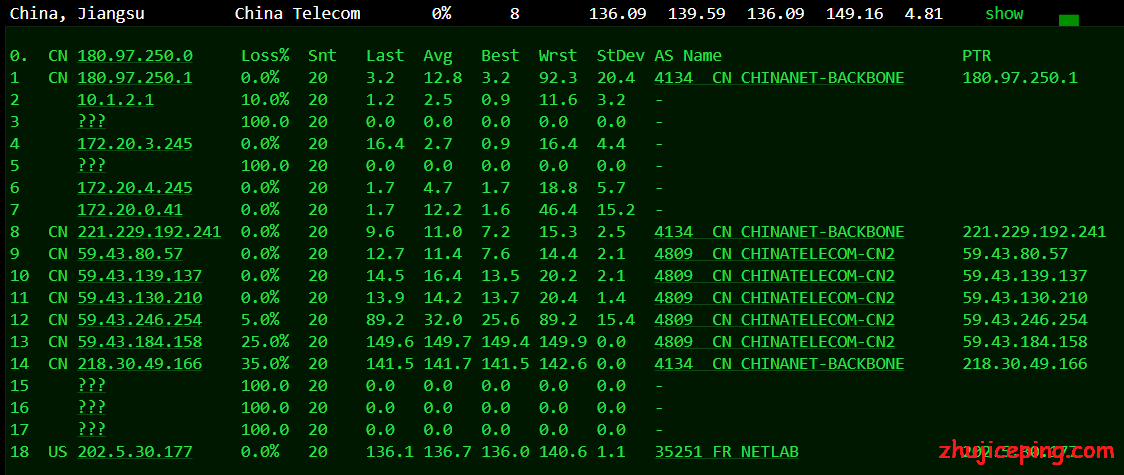Viewport: 1124px width, 475px height.
Task: Click the 'Loss%' column header
Action: tap(265, 56)
